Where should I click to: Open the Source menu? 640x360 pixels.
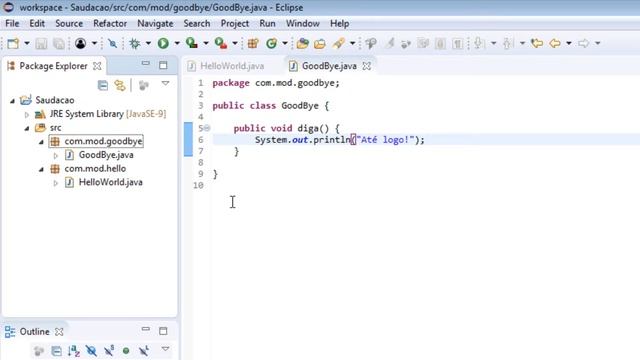[69, 24]
